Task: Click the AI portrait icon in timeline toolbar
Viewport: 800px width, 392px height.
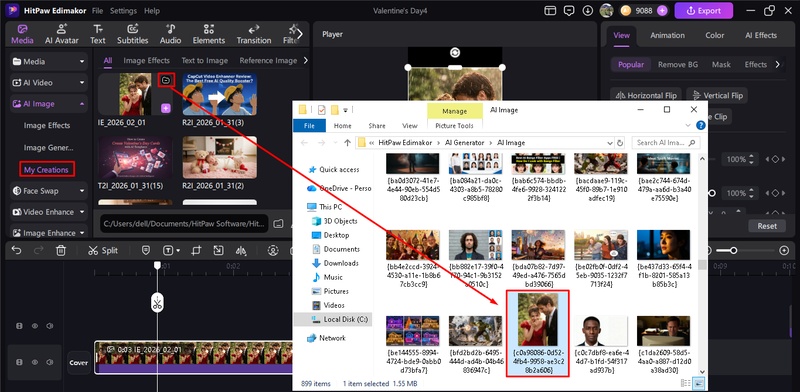Action: [273, 250]
